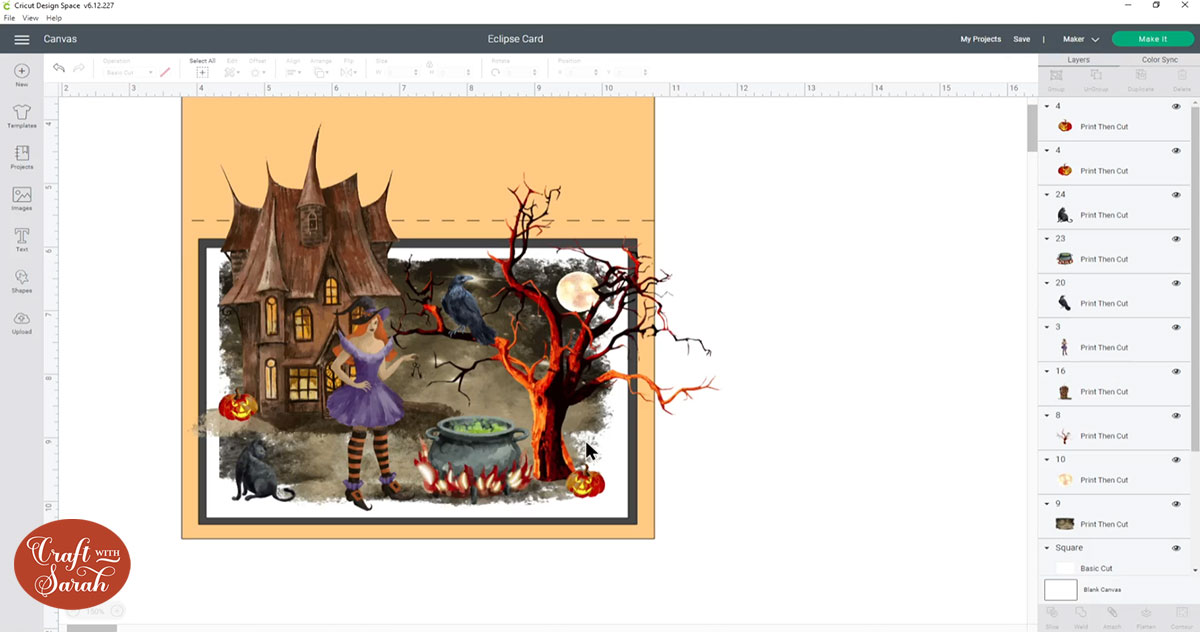Viewport: 1200px width, 632px height.
Task: Open the Maker machine dropdown
Action: pyautogui.click(x=1080, y=39)
